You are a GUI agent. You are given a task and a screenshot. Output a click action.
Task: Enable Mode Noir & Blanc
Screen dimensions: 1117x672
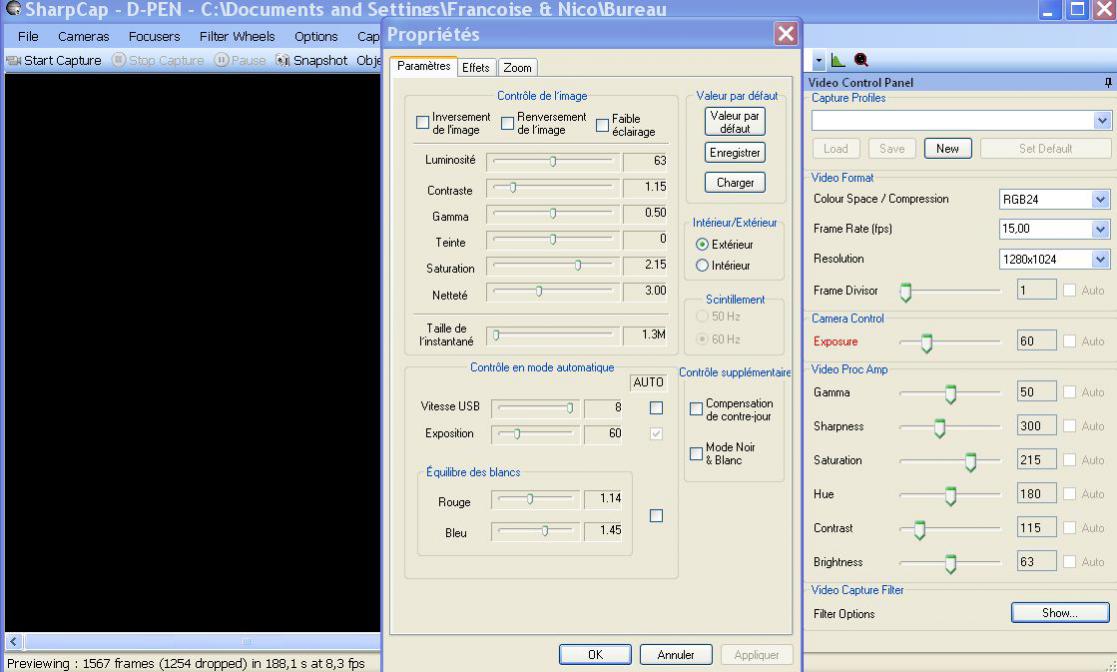coord(696,453)
